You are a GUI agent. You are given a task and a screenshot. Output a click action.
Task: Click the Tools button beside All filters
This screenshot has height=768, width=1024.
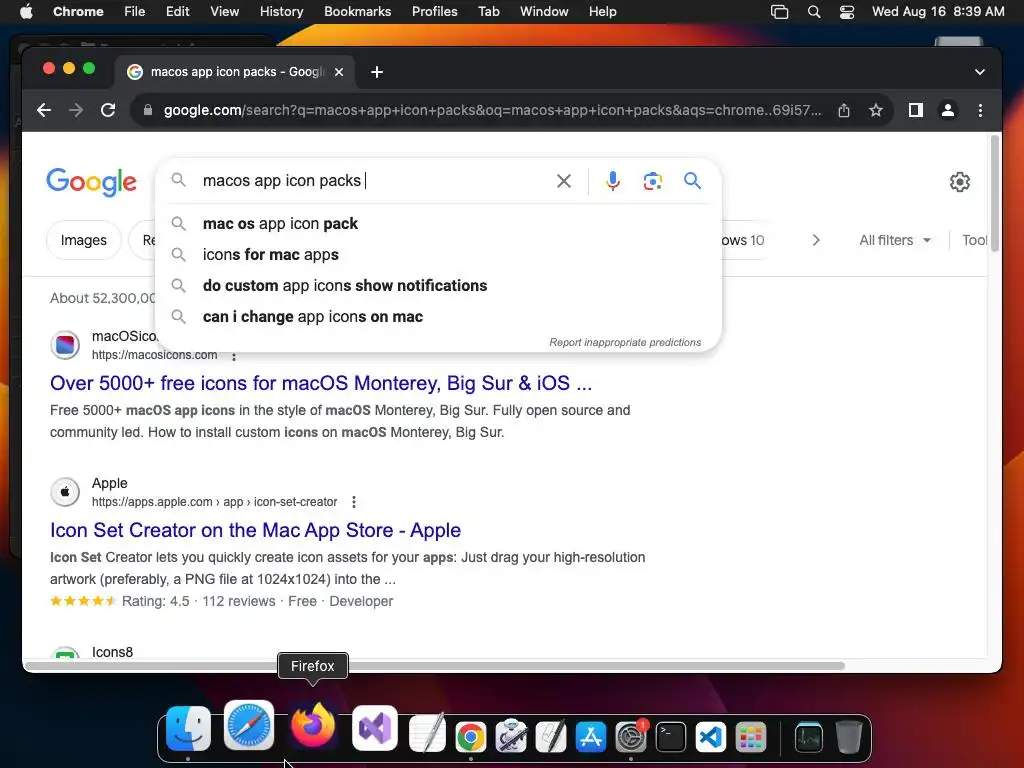(x=974, y=240)
